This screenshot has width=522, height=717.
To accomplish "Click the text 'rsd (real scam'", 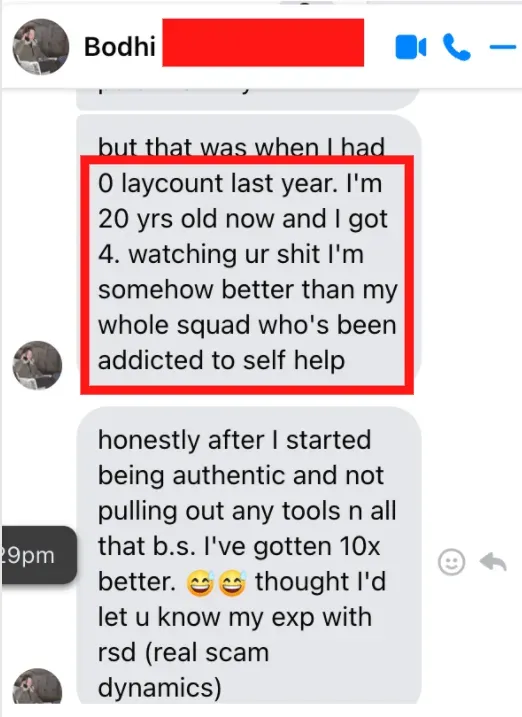I will [x=183, y=652].
